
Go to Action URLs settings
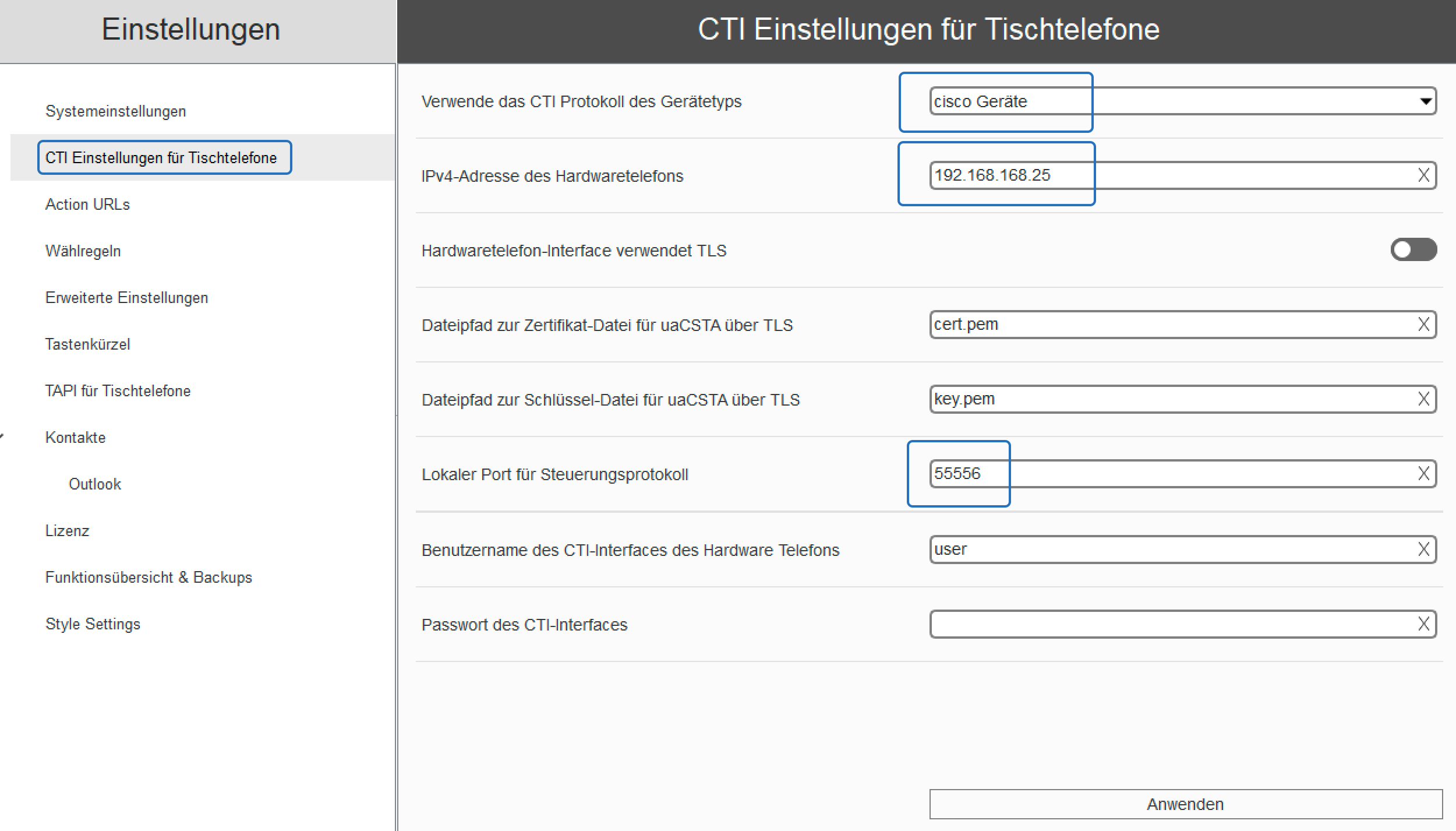tap(87, 205)
